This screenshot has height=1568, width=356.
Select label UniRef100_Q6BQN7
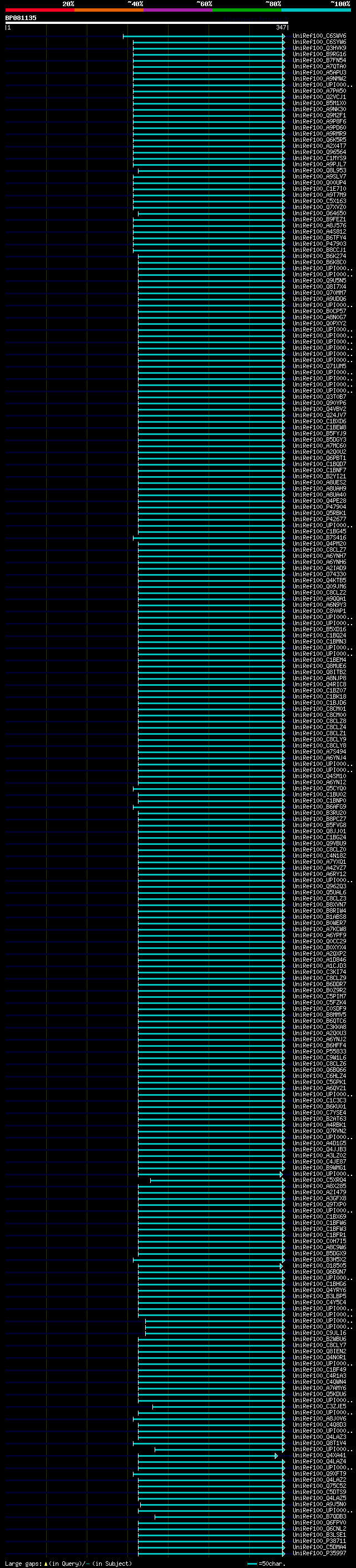click(x=319, y=1272)
